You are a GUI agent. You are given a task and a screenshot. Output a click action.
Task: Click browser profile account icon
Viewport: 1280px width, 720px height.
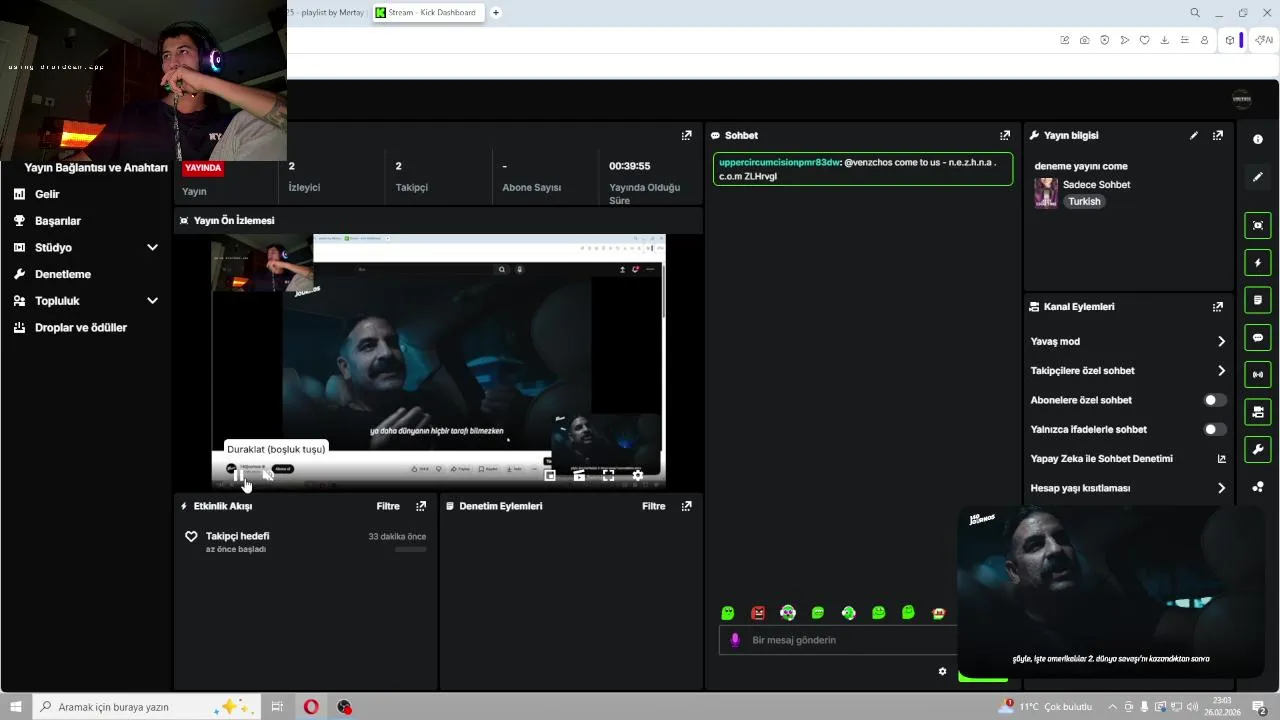1204,40
